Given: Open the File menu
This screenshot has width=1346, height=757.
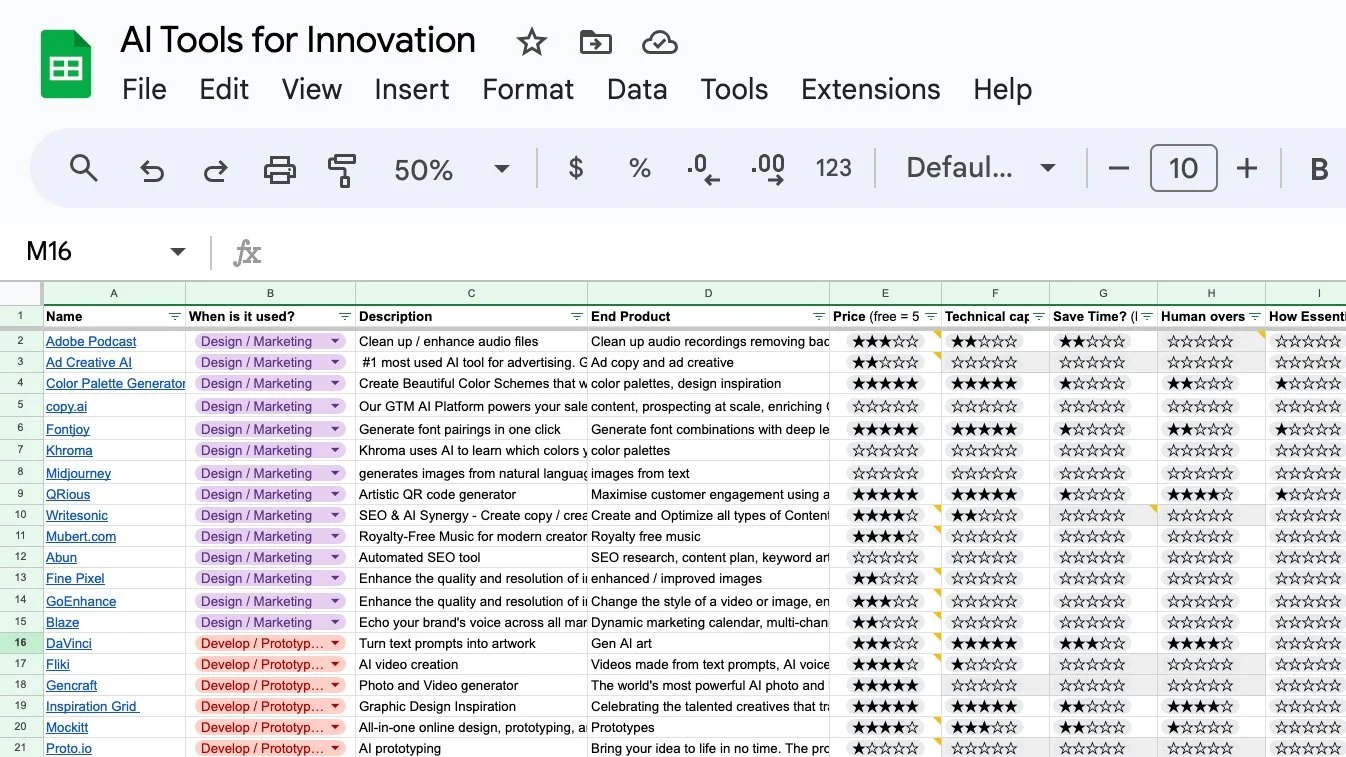Looking at the screenshot, I should pyautogui.click(x=144, y=89).
